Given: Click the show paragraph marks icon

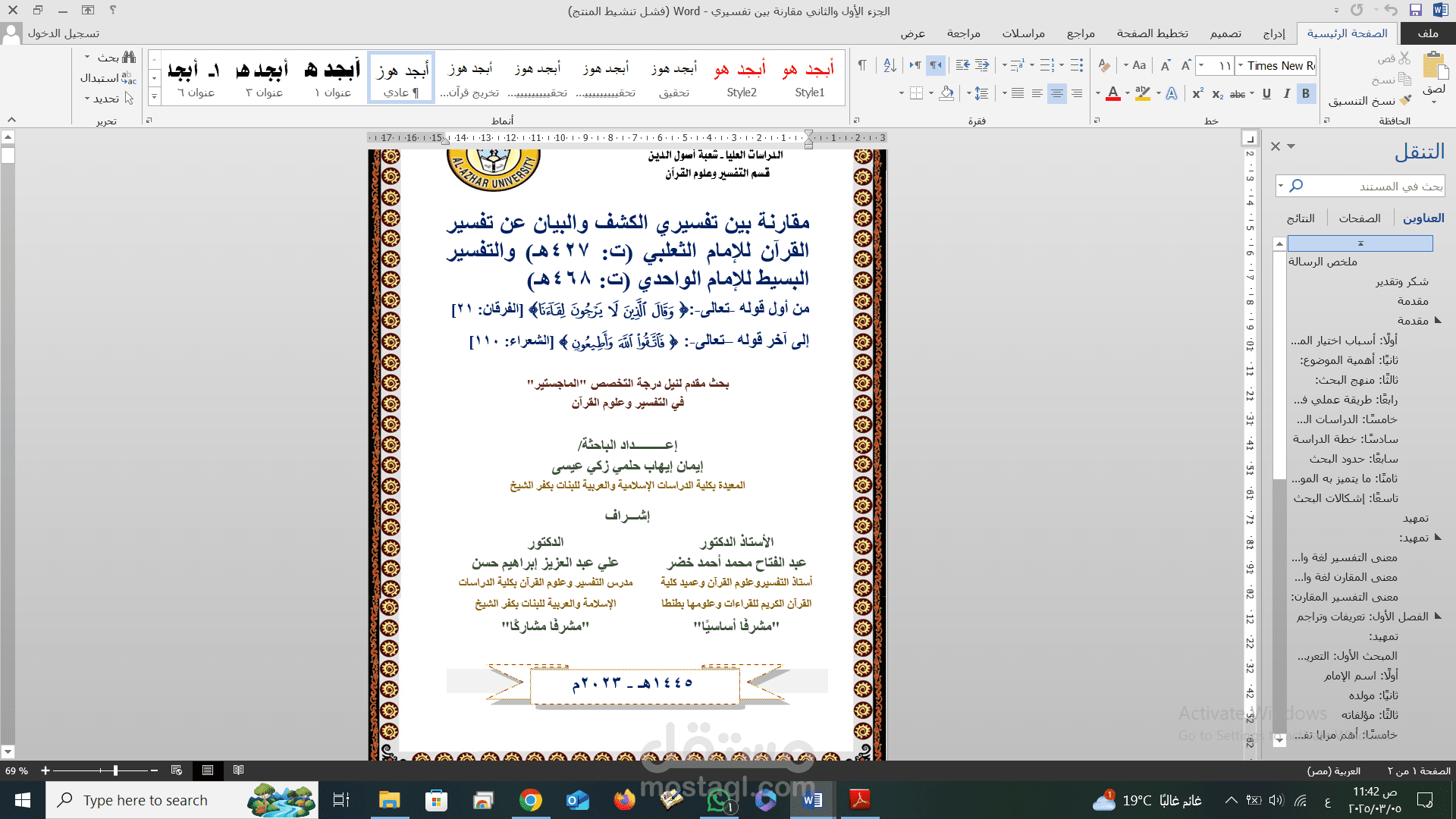Looking at the screenshot, I should click(862, 66).
